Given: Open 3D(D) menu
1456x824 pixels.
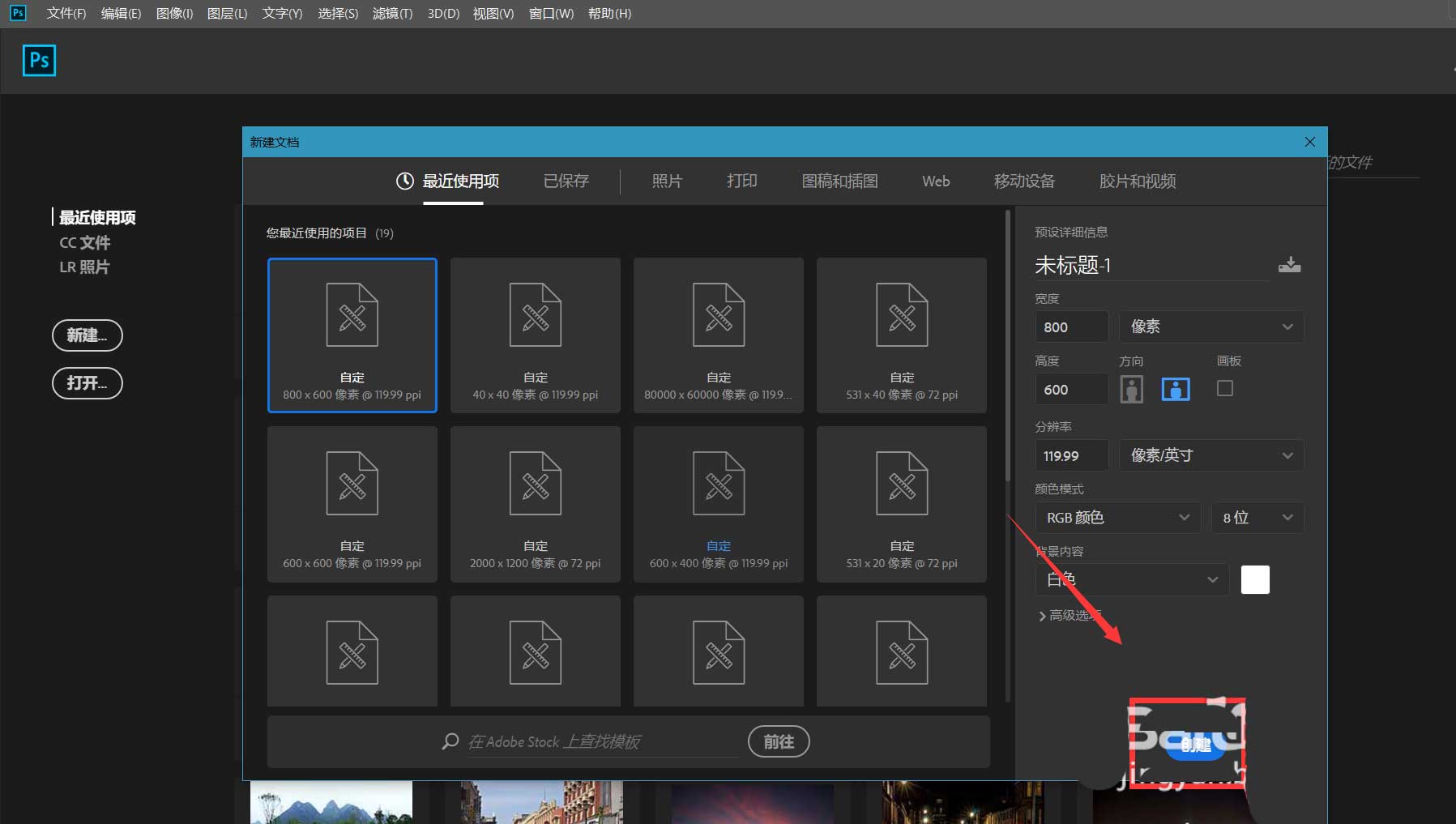Looking at the screenshot, I should (x=443, y=13).
